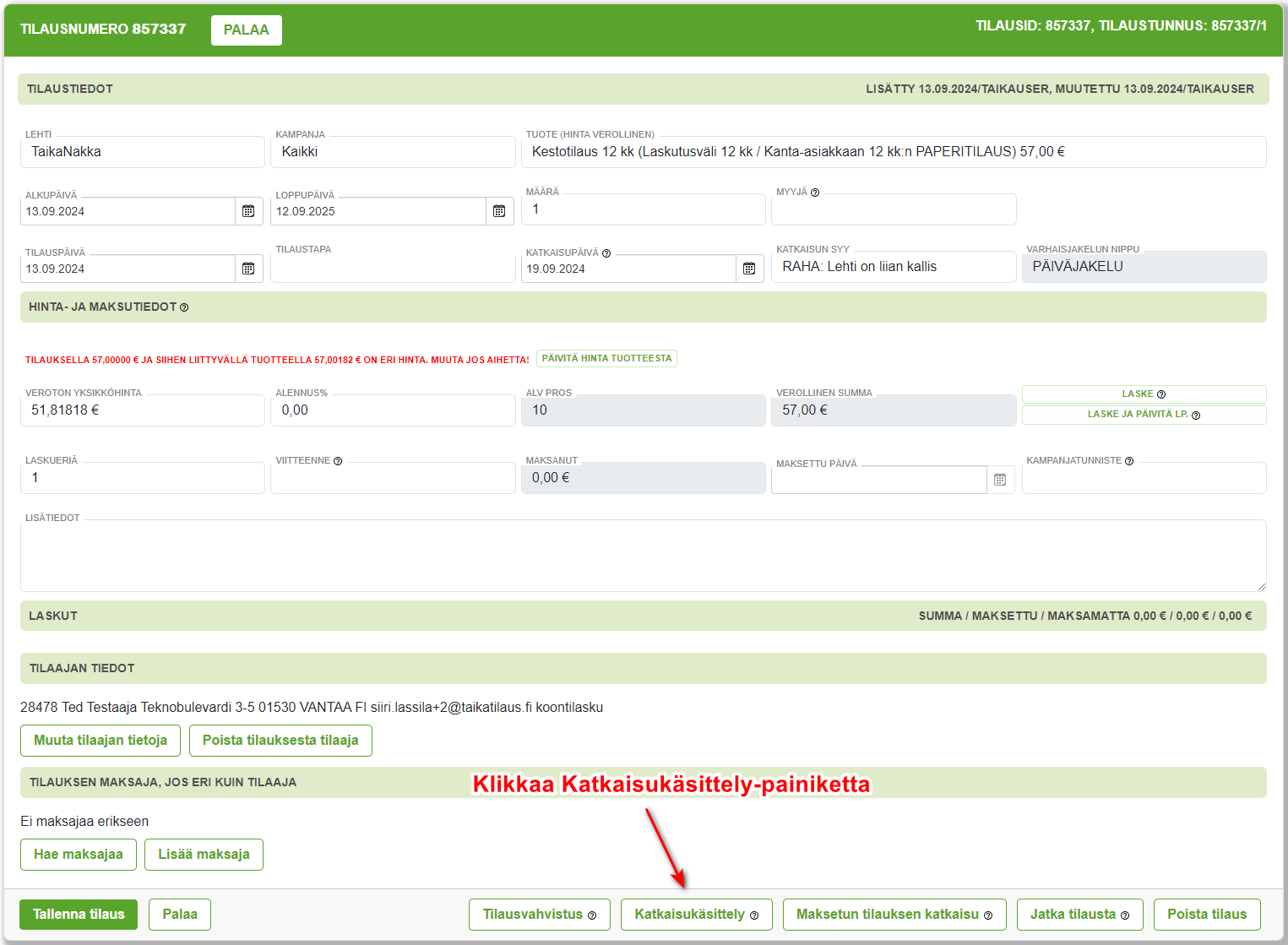Click help icon beside Hinta- ja maksutiedot

click(184, 307)
